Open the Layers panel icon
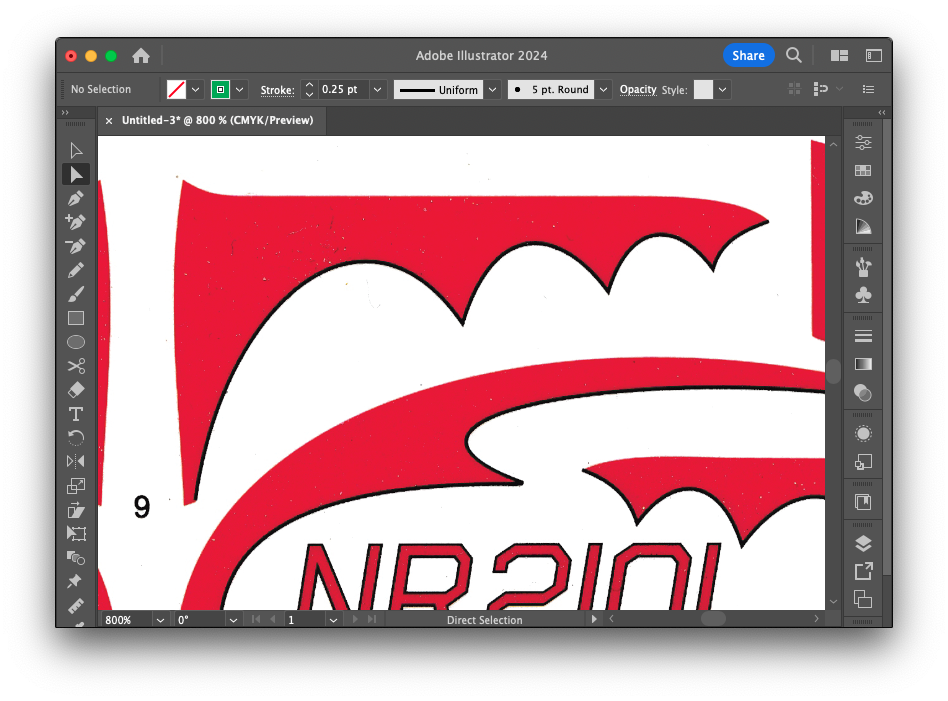 (863, 544)
